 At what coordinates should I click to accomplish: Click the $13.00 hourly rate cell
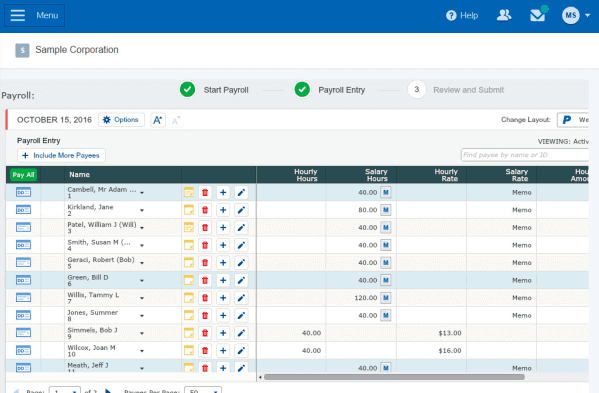point(431,333)
